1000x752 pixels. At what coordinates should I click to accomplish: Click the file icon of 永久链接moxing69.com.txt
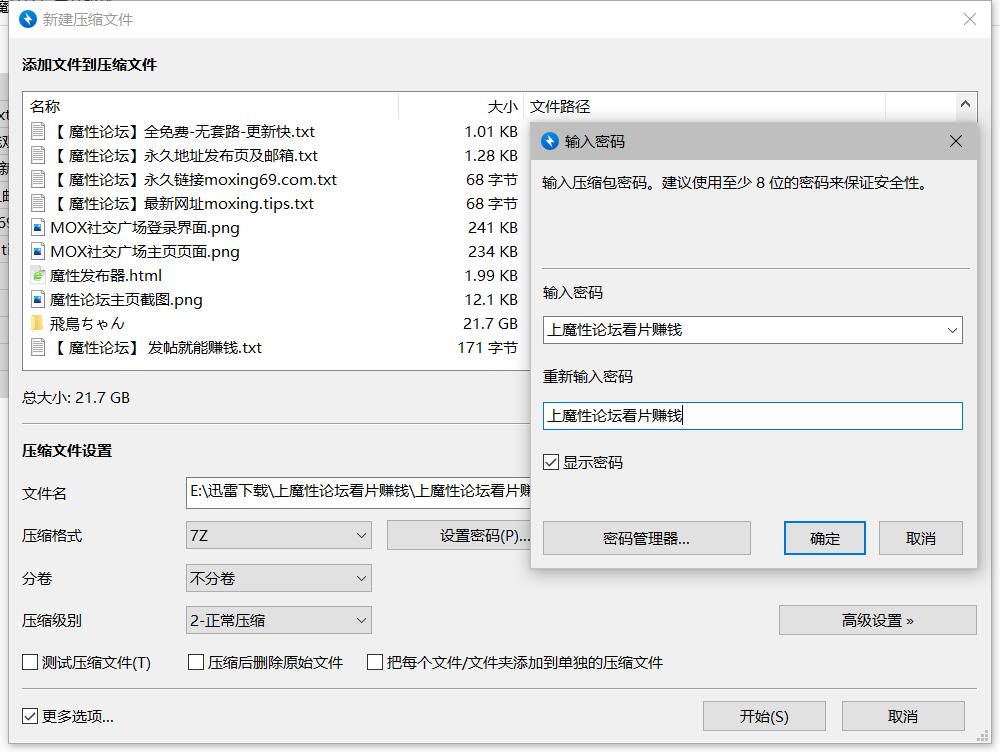tap(38, 179)
